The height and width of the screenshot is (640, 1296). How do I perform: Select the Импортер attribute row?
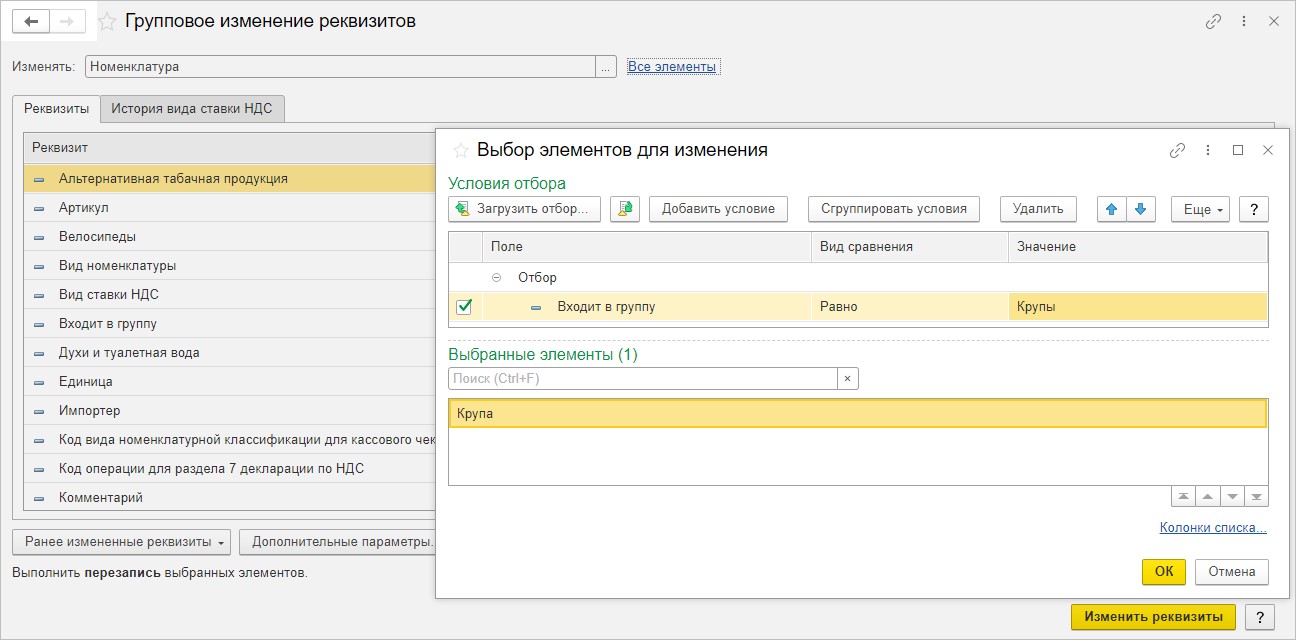(x=230, y=411)
